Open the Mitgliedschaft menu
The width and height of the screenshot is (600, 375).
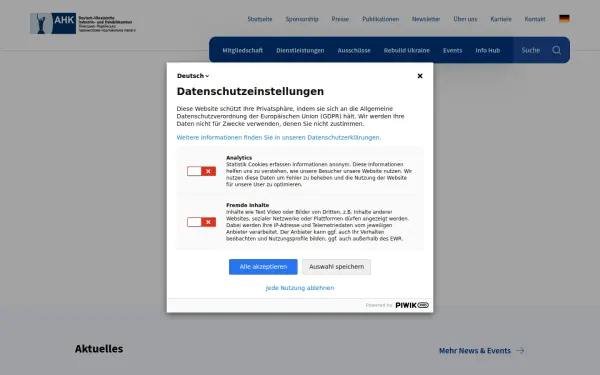tap(243, 50)
